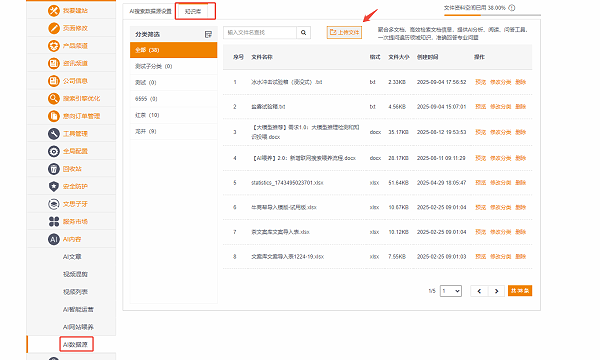Select the 红茶 (10) category
The image size is (600, 360).
[x=173, y=115]
